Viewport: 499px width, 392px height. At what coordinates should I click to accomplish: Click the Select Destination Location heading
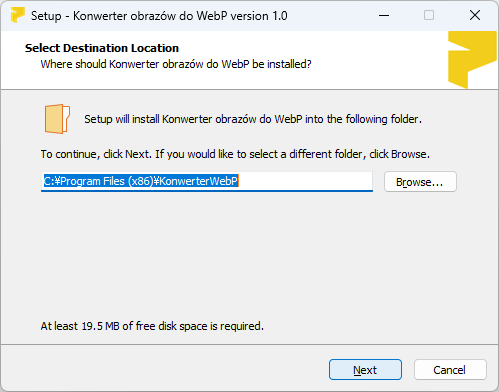pos(102,48)
